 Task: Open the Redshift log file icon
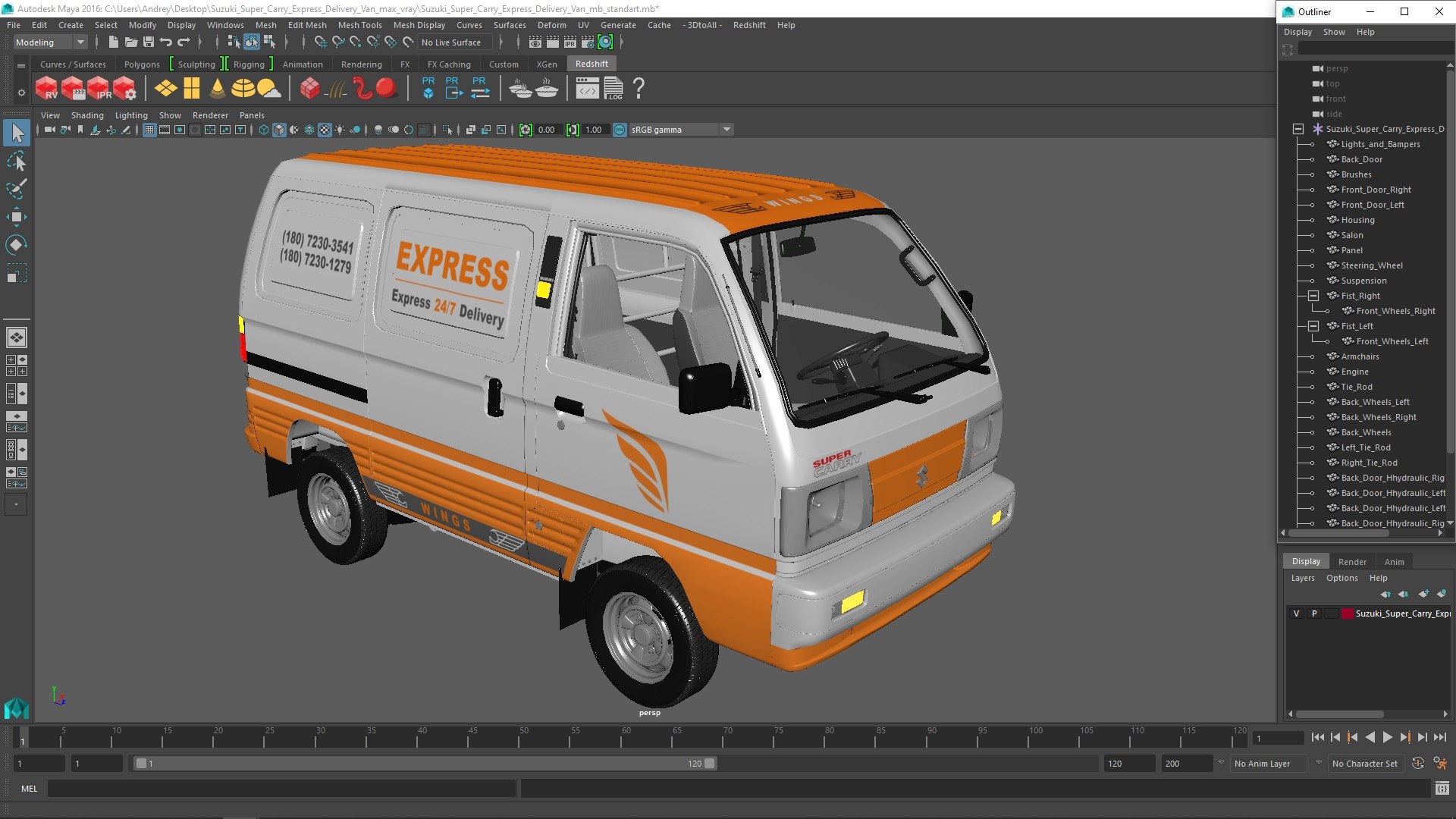pos(613,89)
